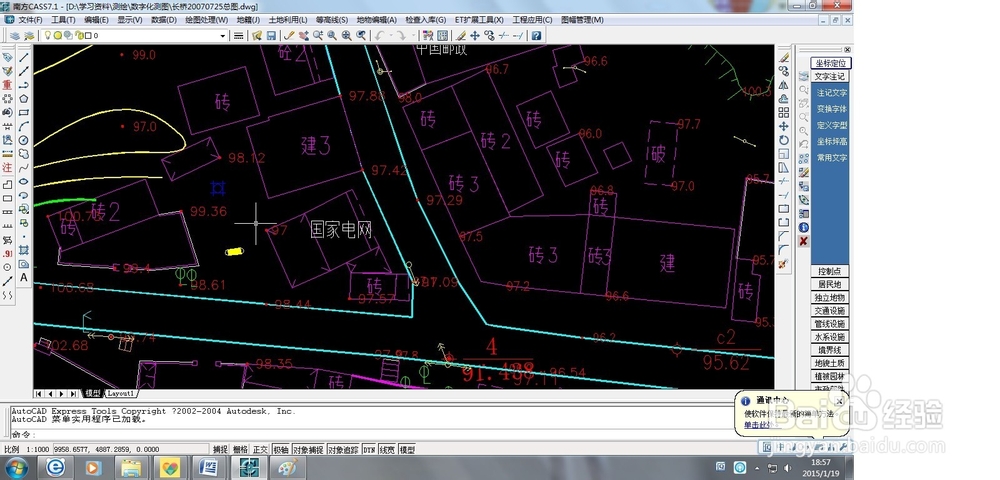The image size is (1000, 480).
Task: Open the 等高线(S) menu
Action: (332, 20)
